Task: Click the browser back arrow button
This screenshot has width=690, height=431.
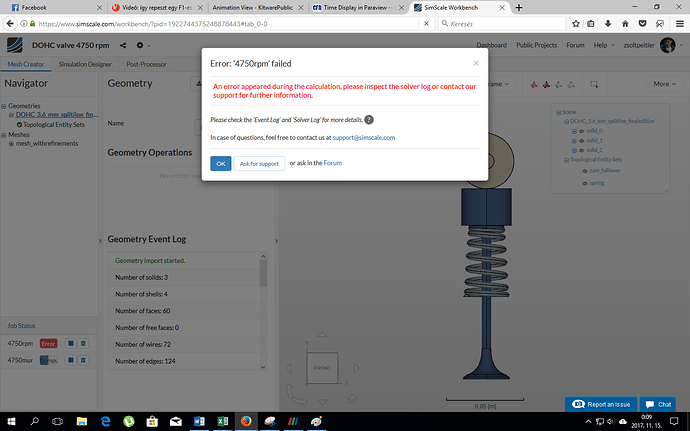Action: pyautogui.click(x=10, y=24)
